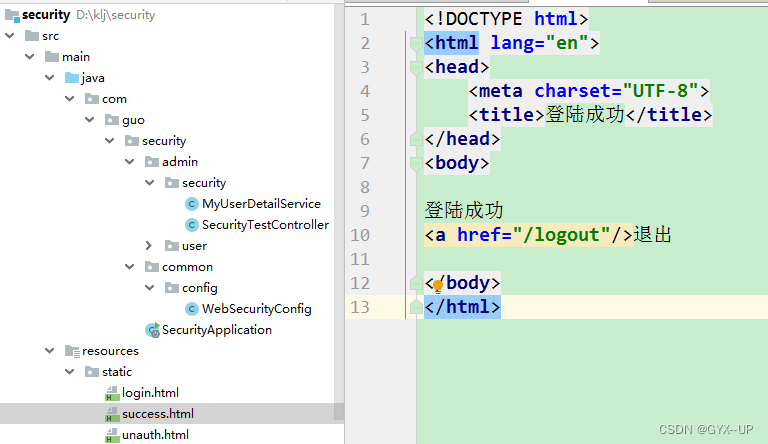Collapse the src folder

click(10, 36)
